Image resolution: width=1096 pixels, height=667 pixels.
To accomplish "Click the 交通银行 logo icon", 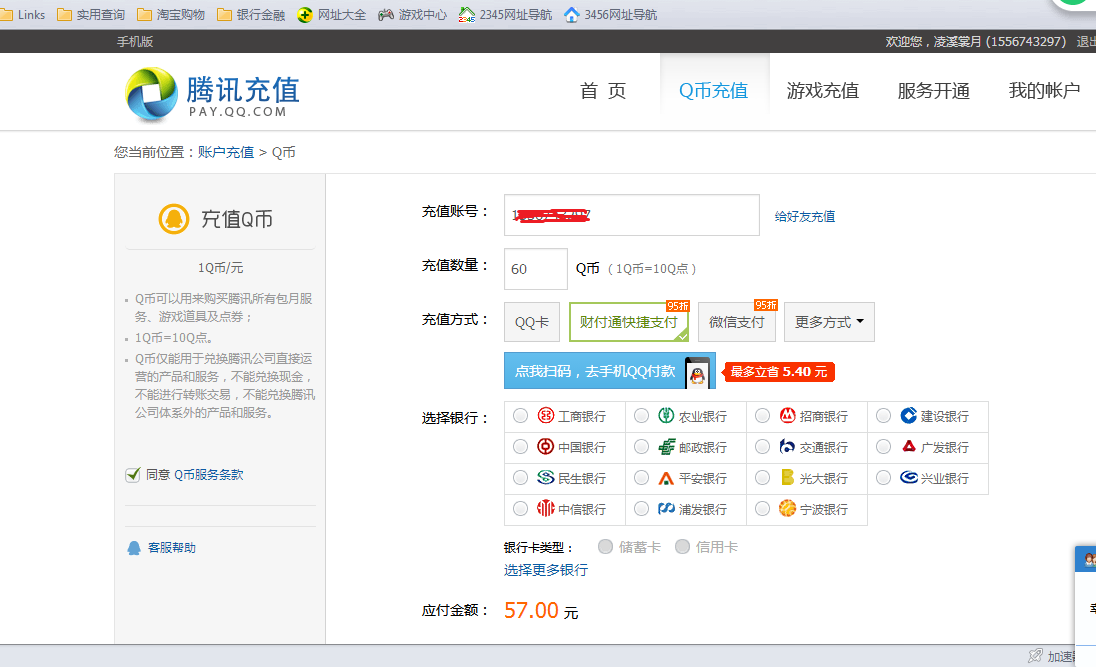I will 788,446.
